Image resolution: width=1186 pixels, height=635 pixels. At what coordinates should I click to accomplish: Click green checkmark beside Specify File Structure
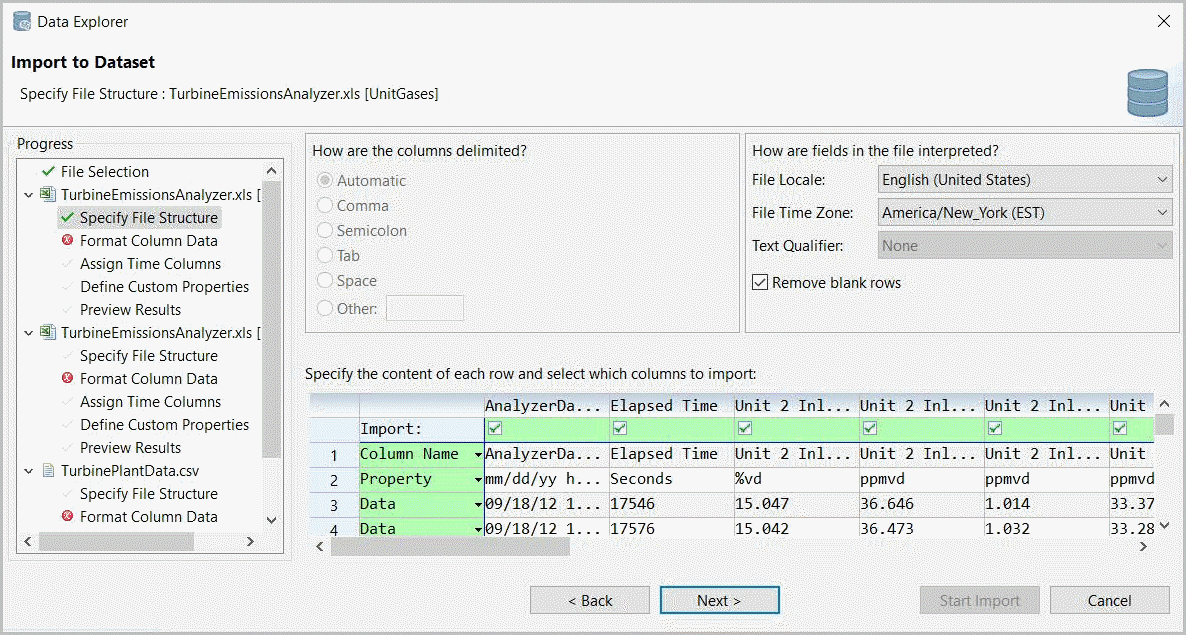(67, 218)
